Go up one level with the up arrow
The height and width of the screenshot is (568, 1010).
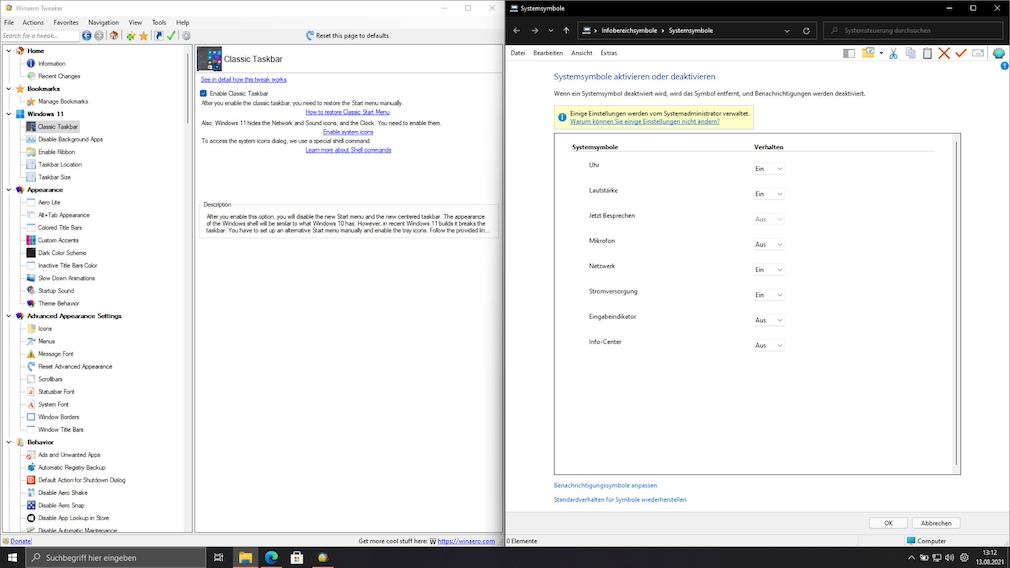point(566,30)
